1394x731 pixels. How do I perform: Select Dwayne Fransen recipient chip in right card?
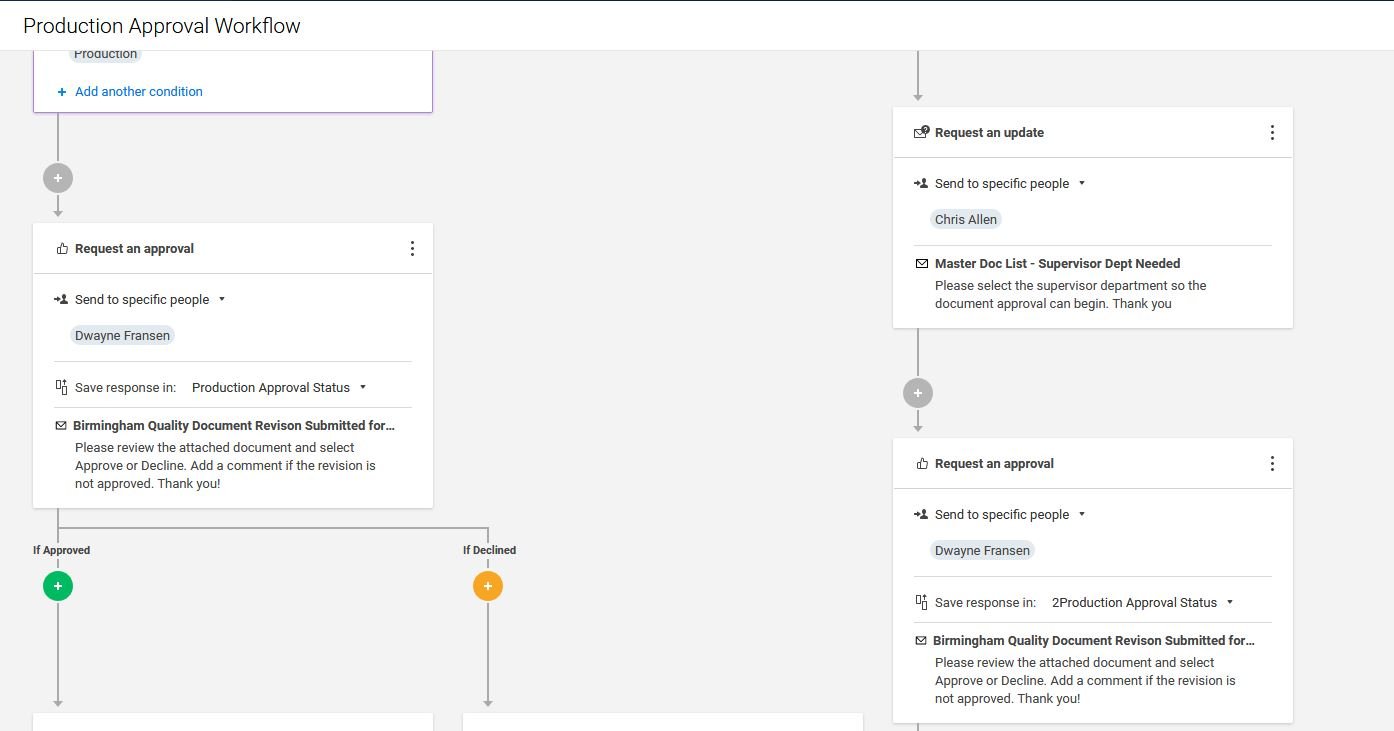click(x=982, y=550)
